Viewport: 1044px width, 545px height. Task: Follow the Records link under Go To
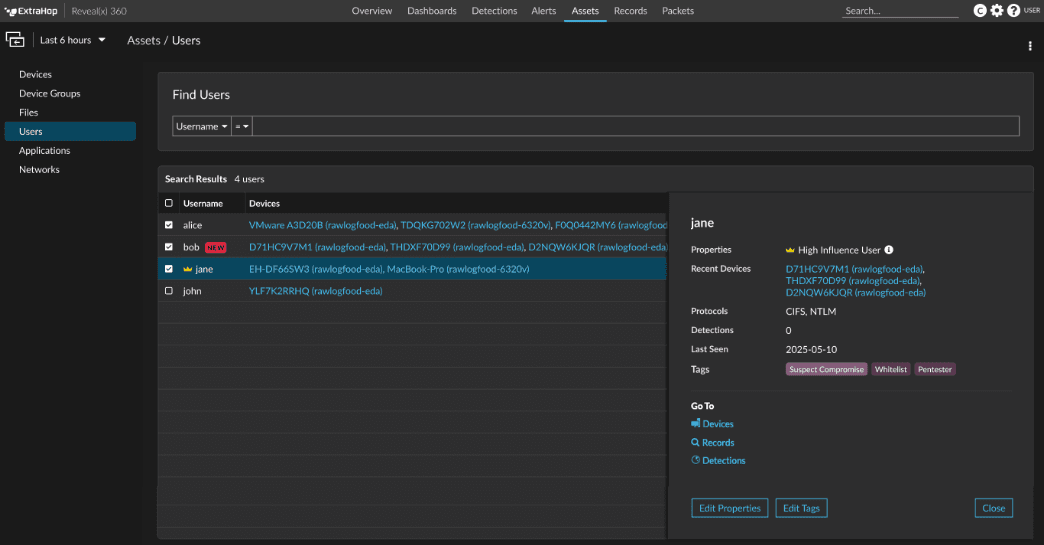click(718, 443)
